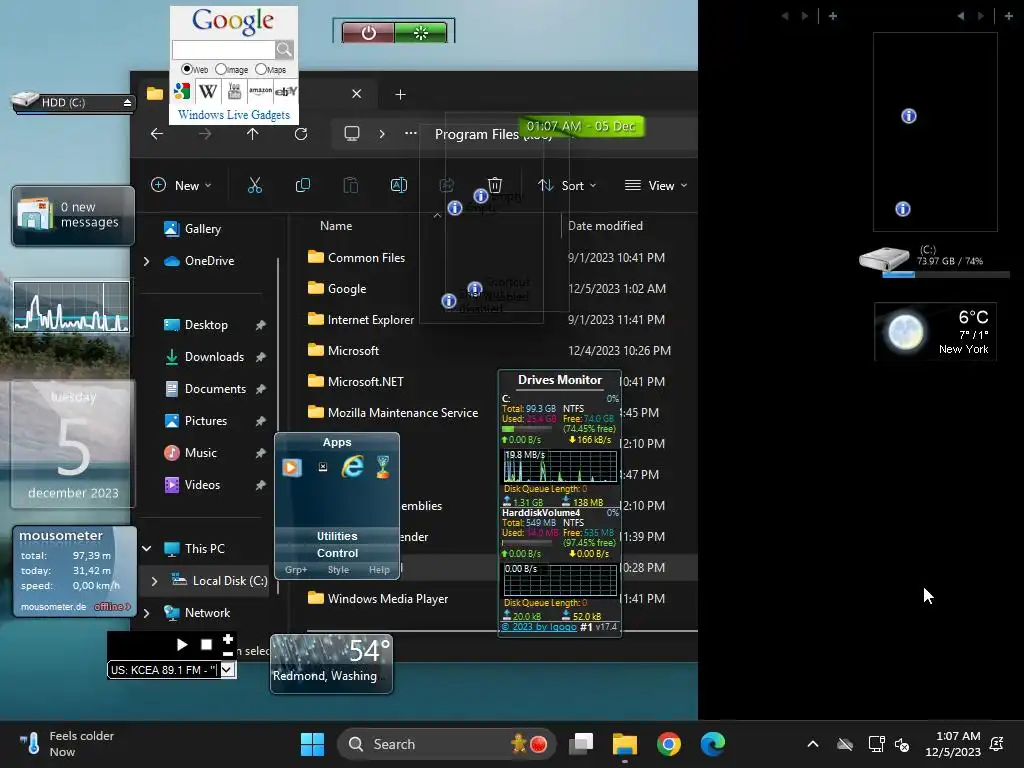
Task: Click Grp+ in the launcher gadget
Action: click(x=296, y=569)
